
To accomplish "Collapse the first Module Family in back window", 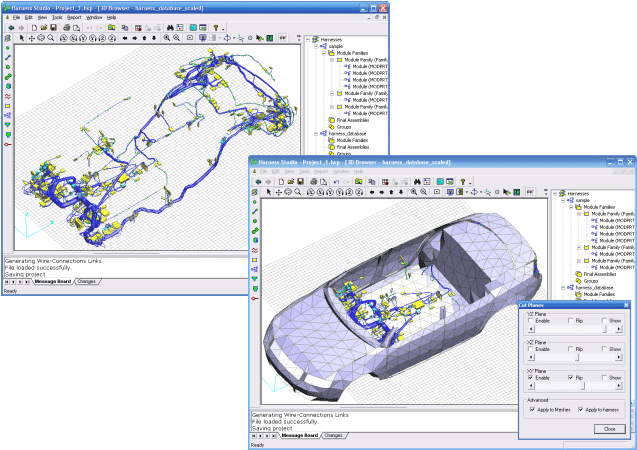I will [332, 60].
